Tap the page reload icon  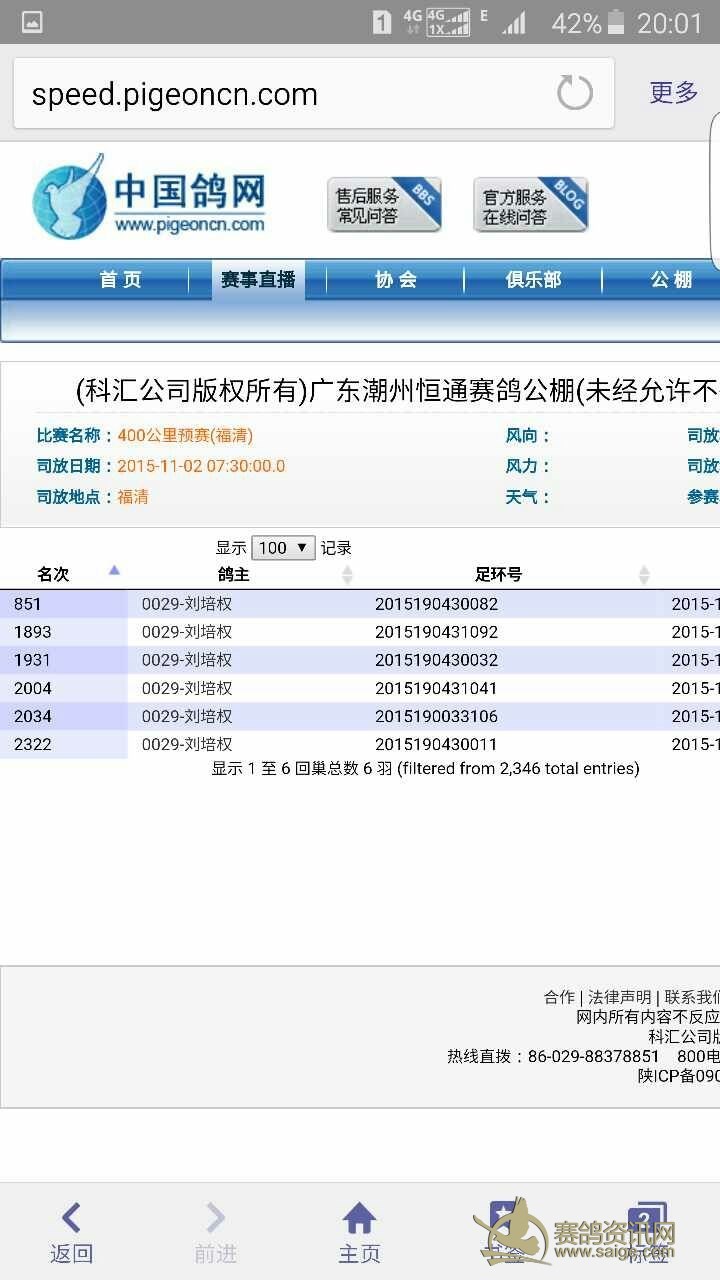575,94
